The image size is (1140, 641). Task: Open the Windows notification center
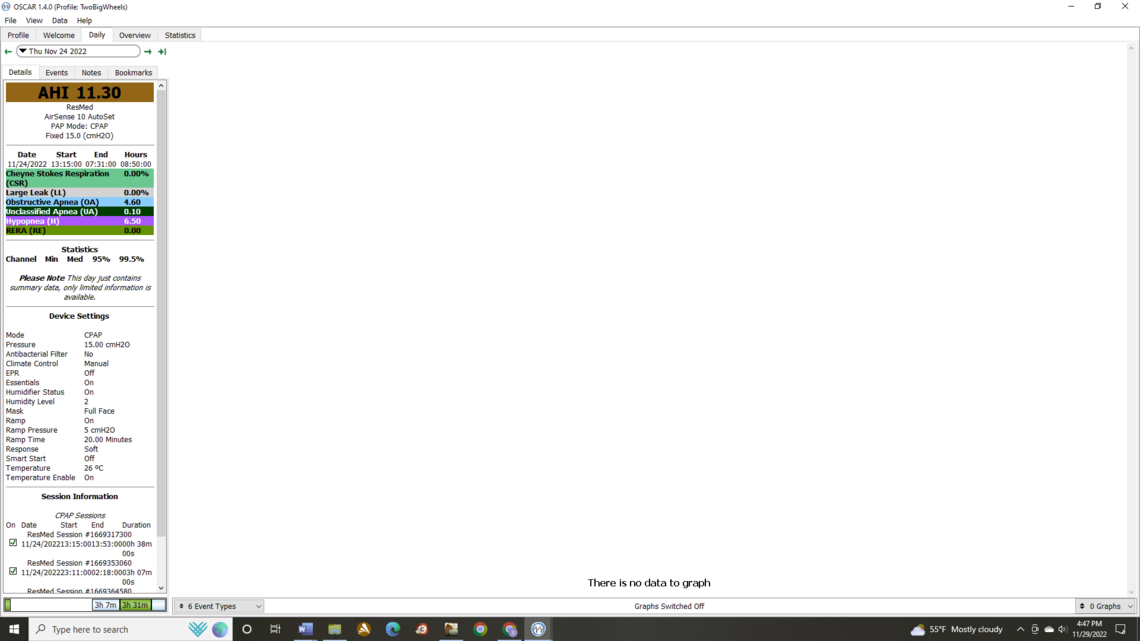tap(1120, 629)
